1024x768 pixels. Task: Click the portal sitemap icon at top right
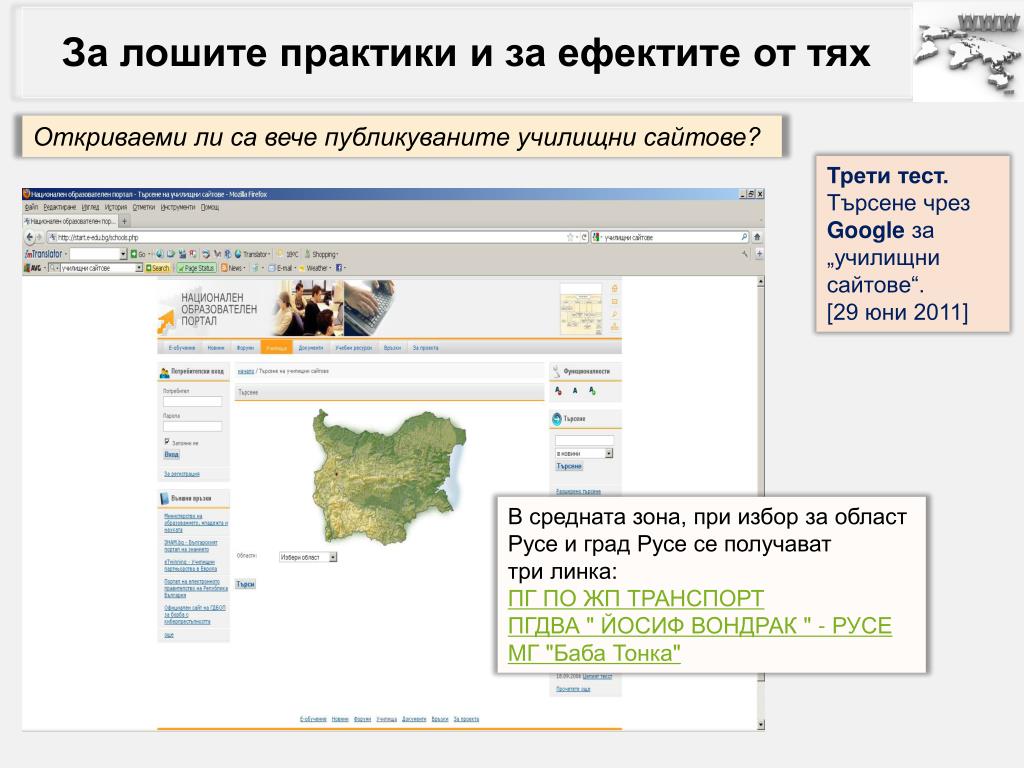(615, 327)
